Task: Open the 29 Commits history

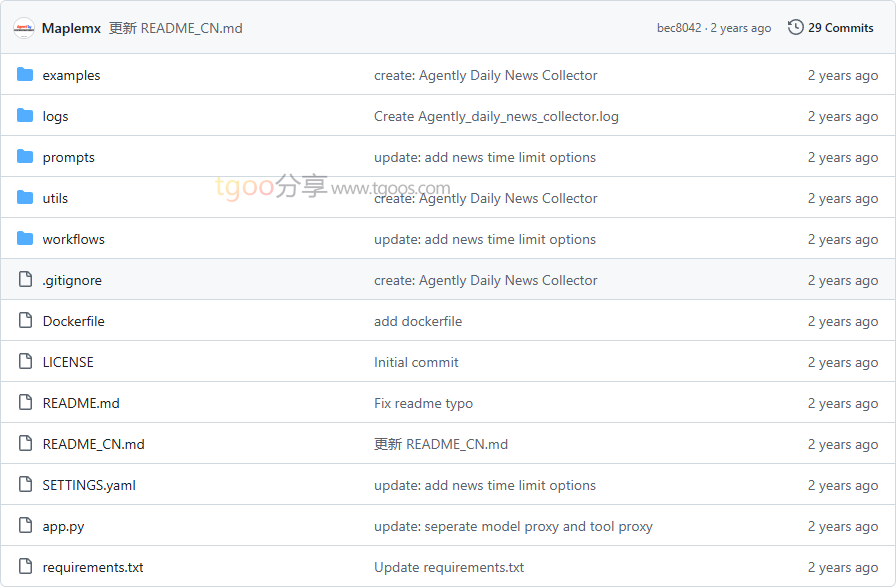Action: [840, 28]
